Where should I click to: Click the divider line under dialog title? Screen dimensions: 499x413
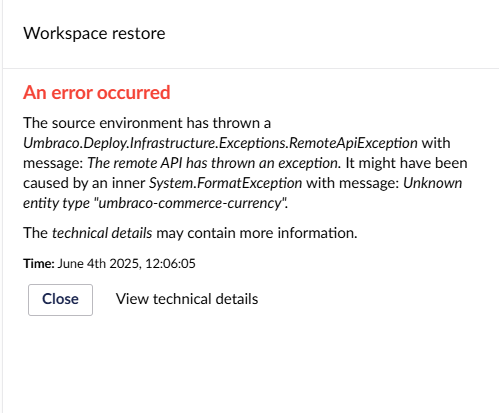[251, 68]
